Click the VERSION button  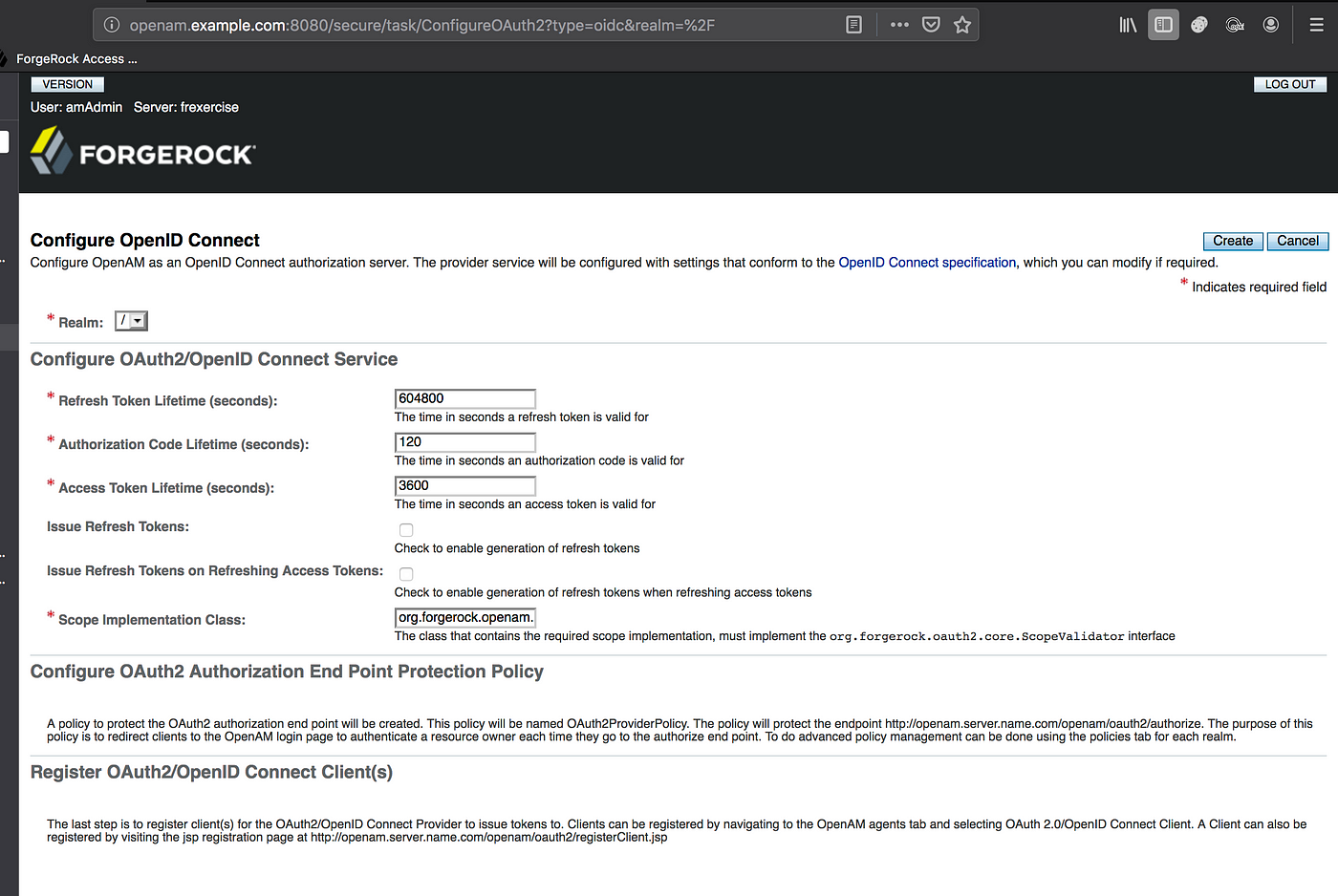(x=67, y=84)
